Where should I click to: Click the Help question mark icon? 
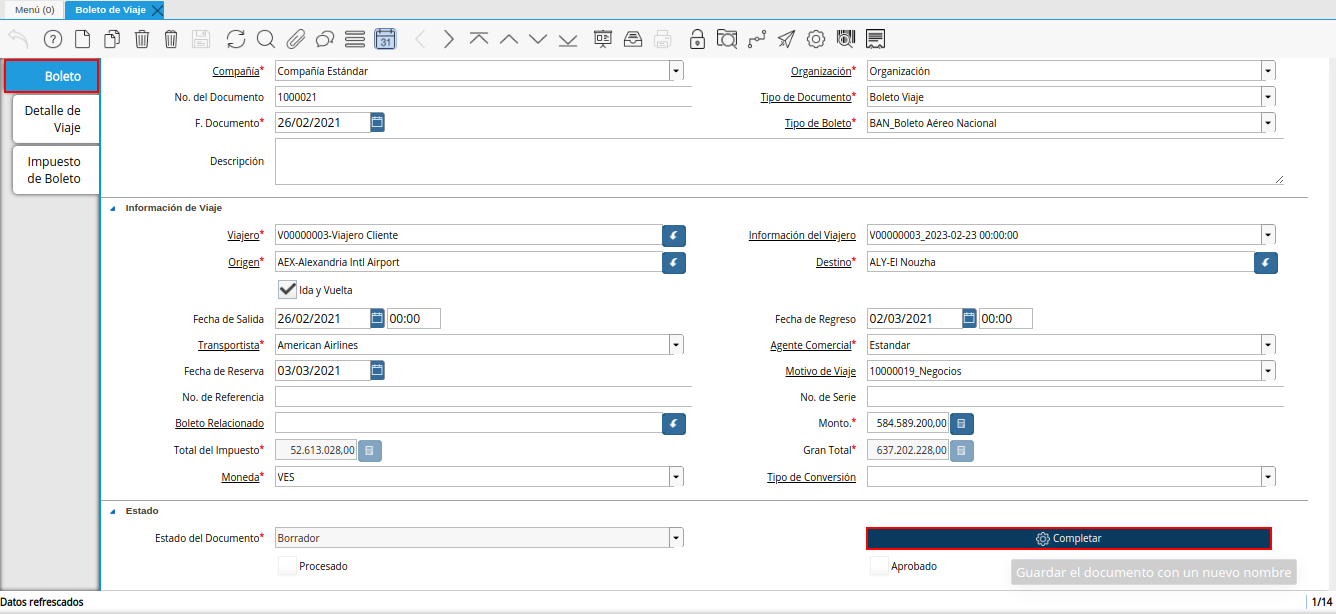tap(53, 39)
